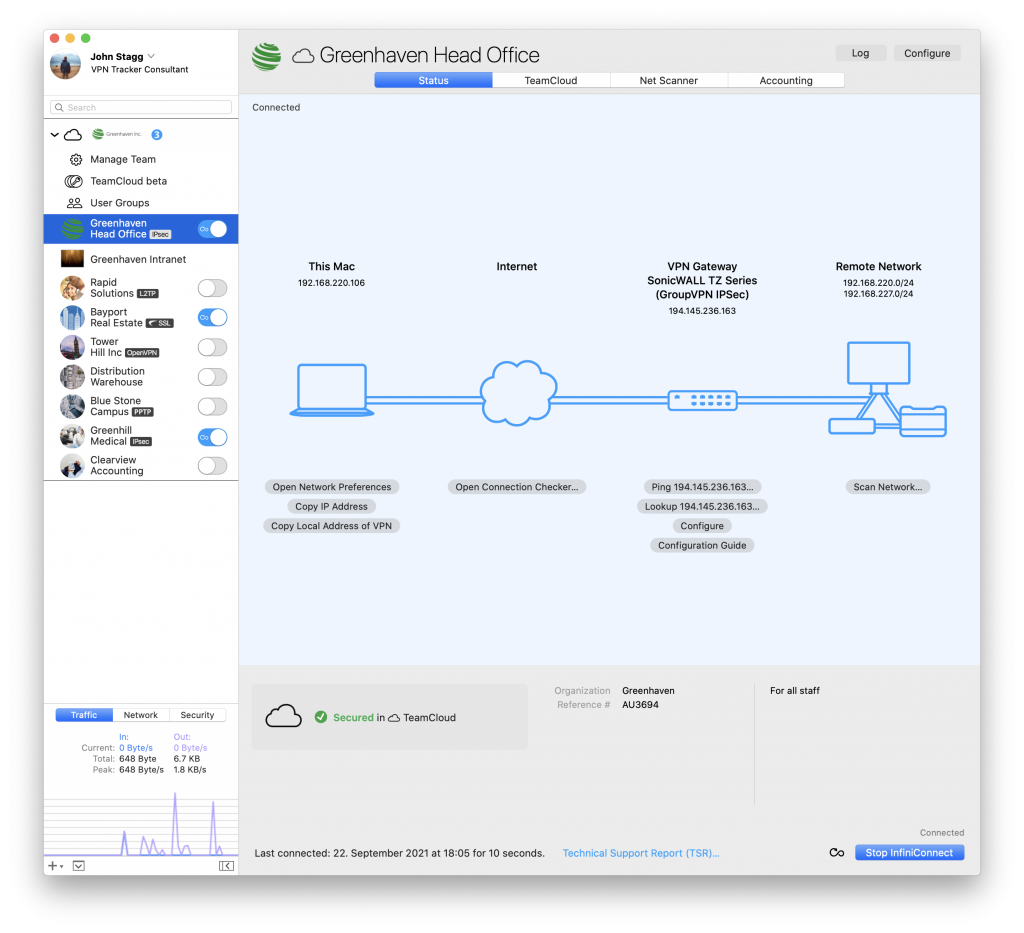Click the Manage Team gear icon
The image size is (1024, 933).
(76, 159)
